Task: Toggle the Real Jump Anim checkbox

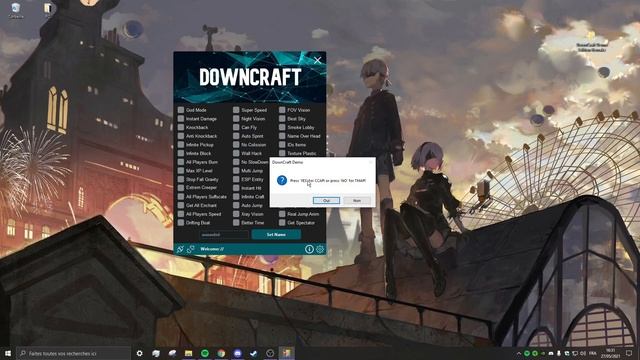Action: coord(282,214)
